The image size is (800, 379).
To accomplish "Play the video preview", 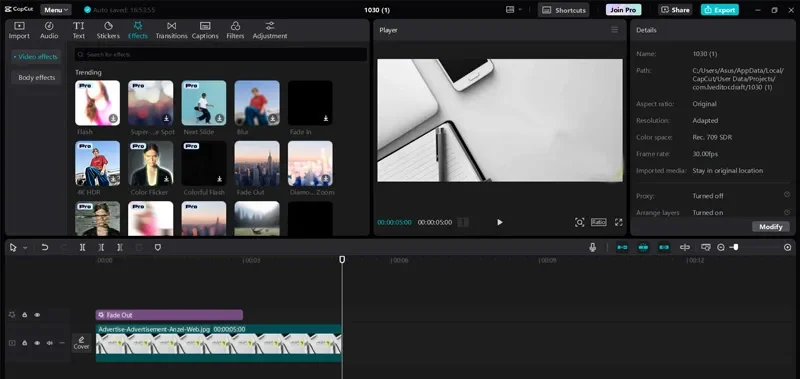I will pyautogui.click(x=499, y=222).
